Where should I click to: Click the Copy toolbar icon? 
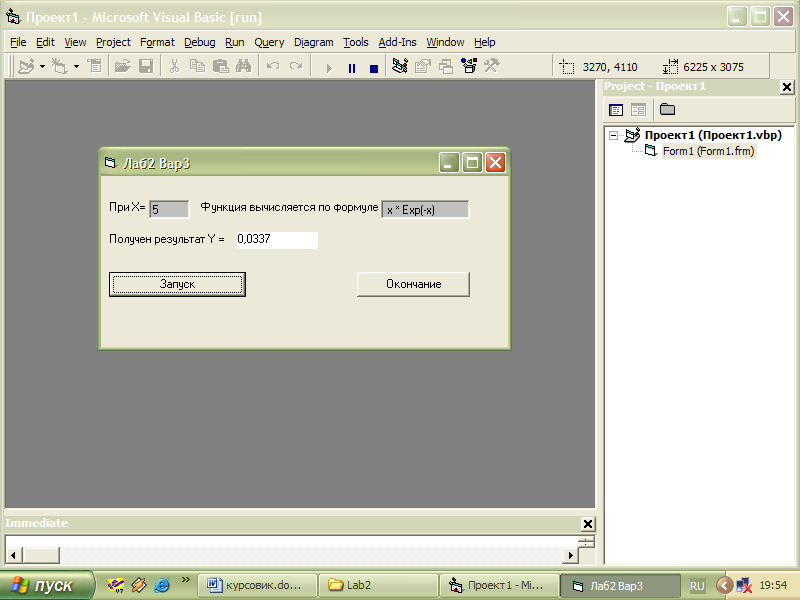(197, 66)
